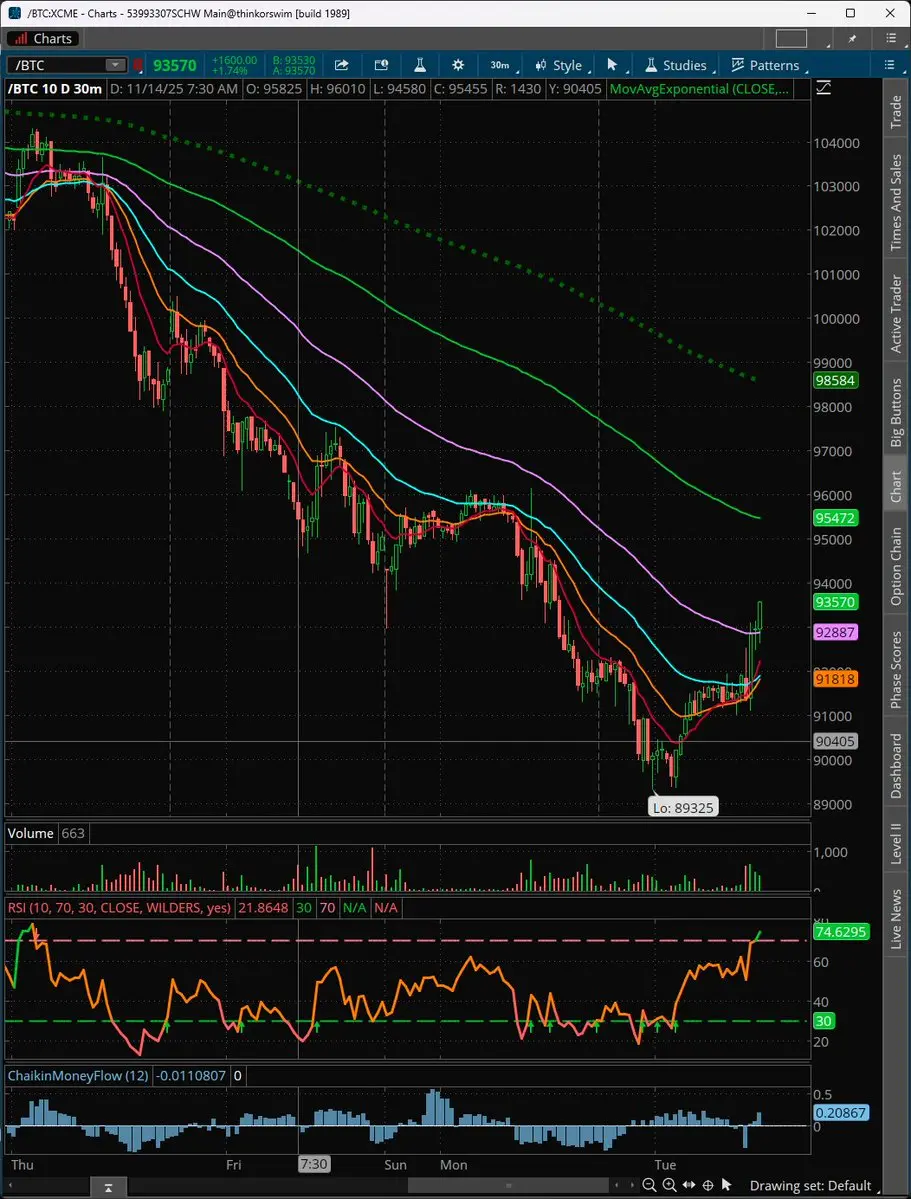911x1199 pixels.
Task: Open the Times And Sales sidebar tab
Action: point(896,203)
